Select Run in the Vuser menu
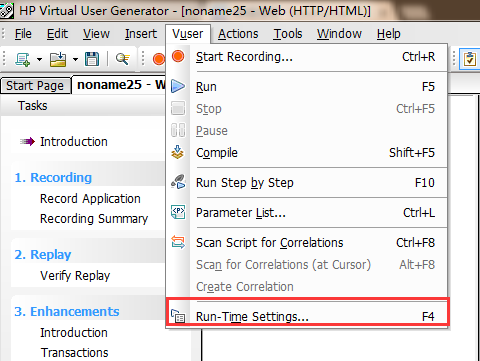This screenshot has height=361, width=480. [307, 87]
